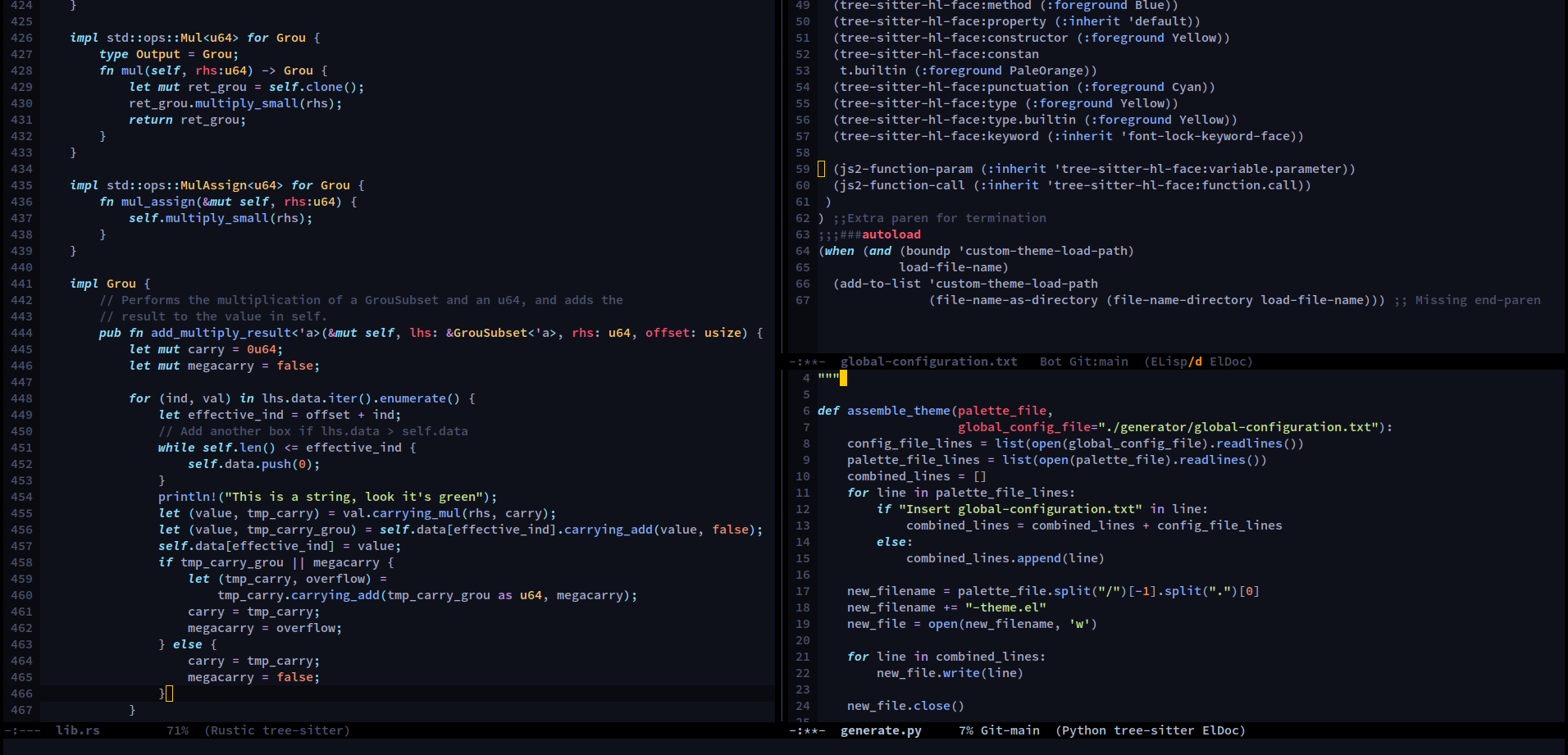The width and height of the screenshot is (1568, 755).
Task: Click the generate.py buffer name in mode line
Action: pyautogui.click(x=881, y=730)
